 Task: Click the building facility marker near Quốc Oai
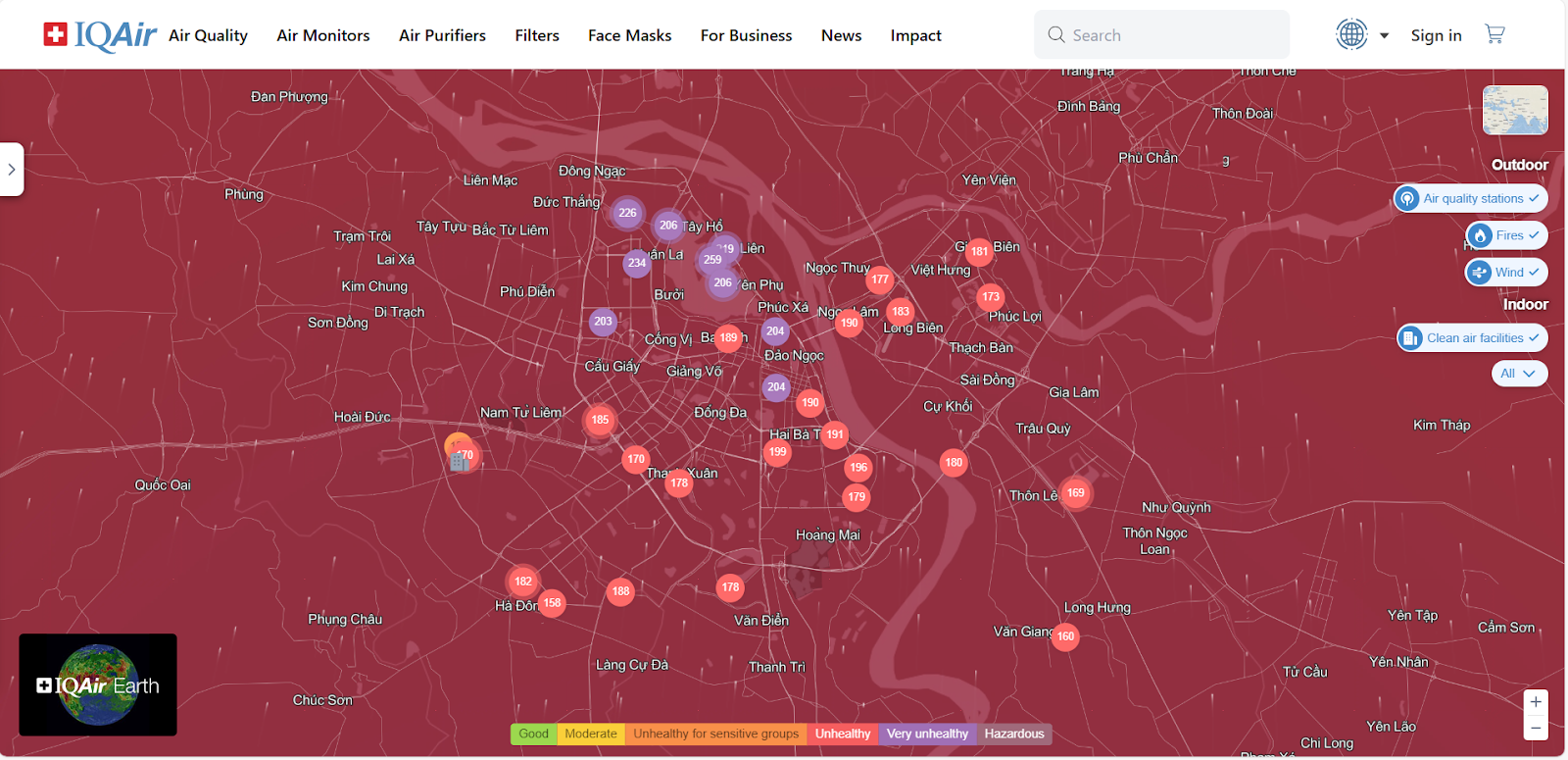(459, 460)
